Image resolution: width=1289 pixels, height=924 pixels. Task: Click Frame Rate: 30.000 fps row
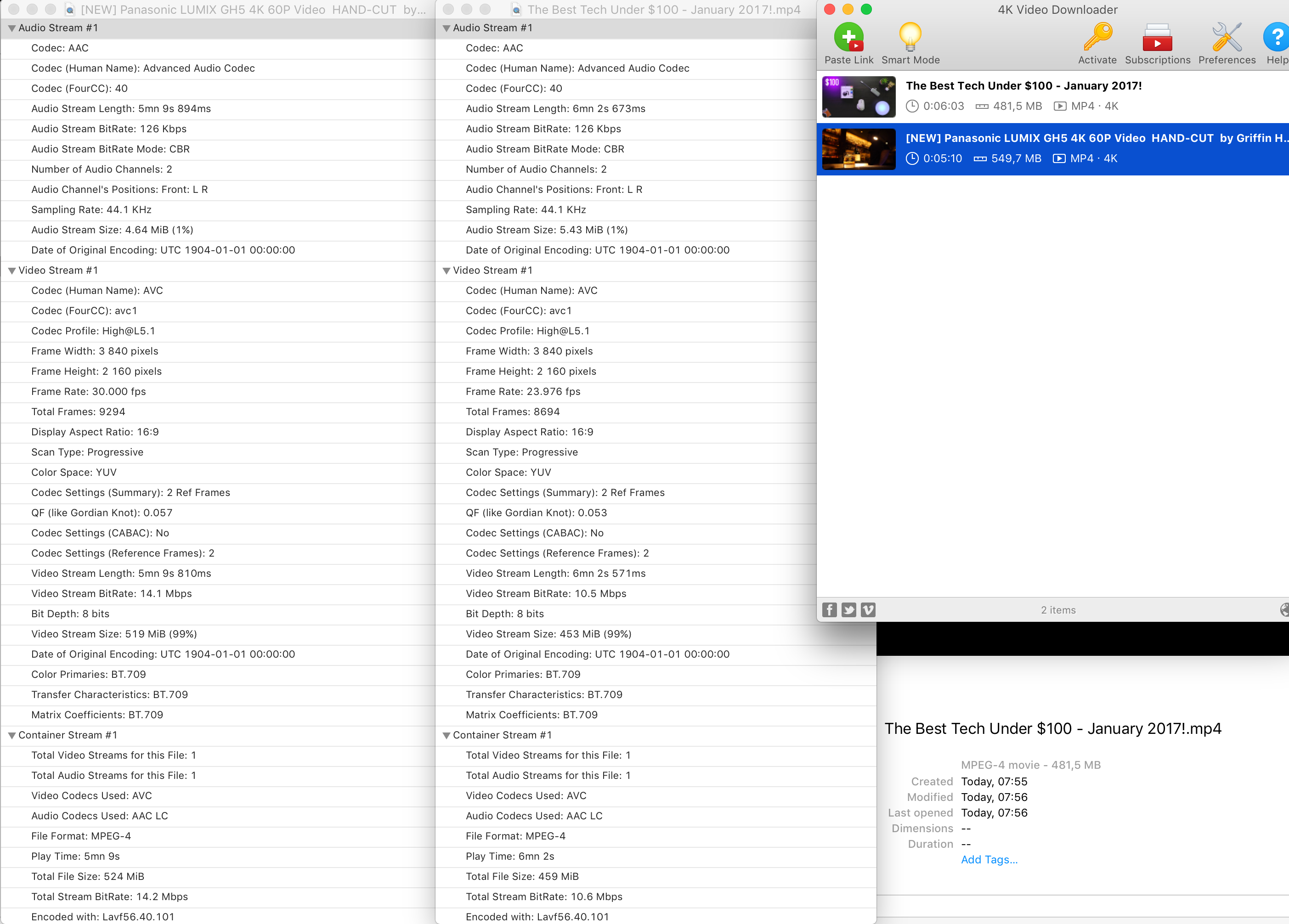click(218, 392)
